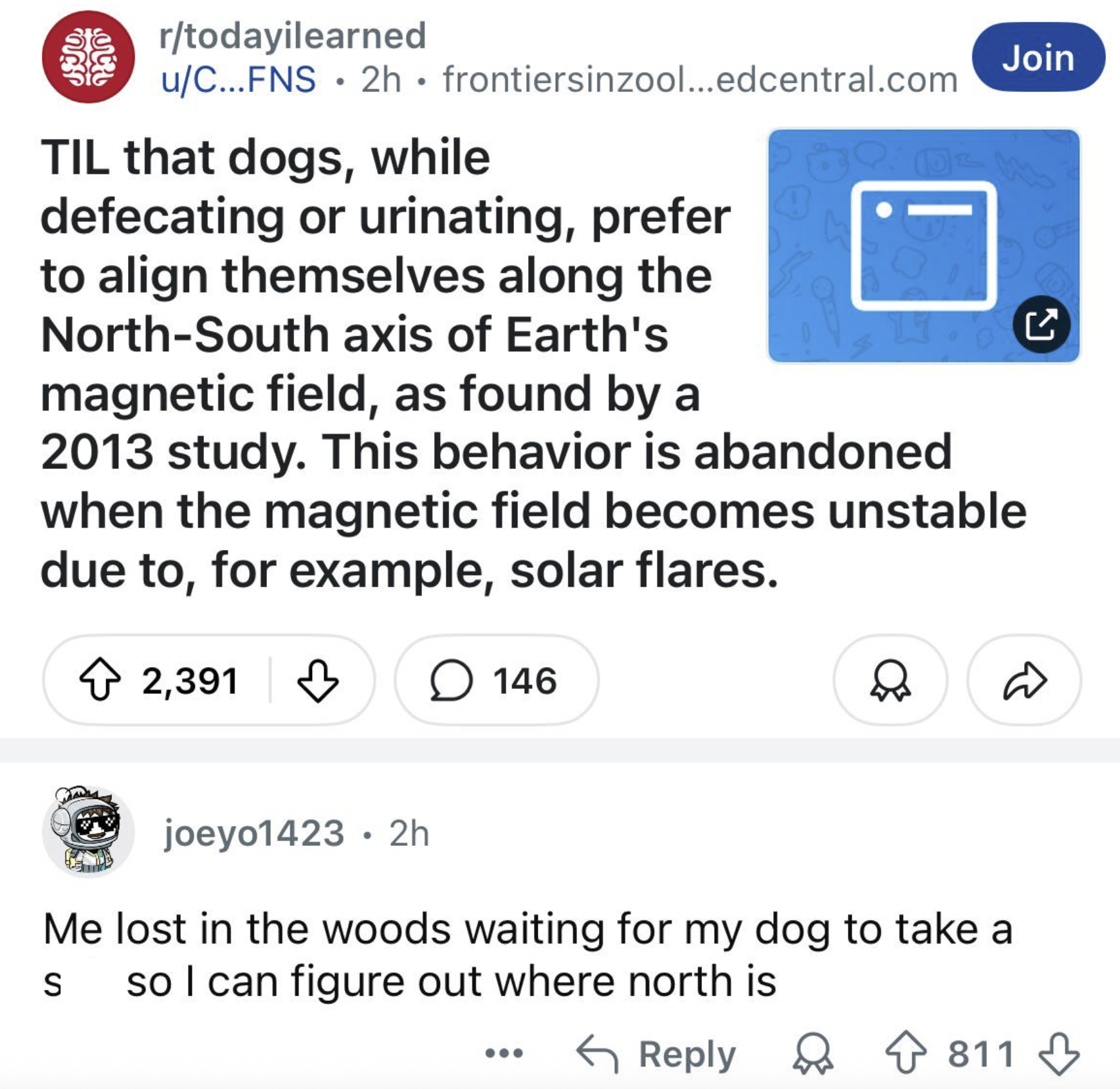This screenshot has width=1120, height=1089.
Task: Reply to joeyo1423's comment
Action: (x=656, y=1054)
